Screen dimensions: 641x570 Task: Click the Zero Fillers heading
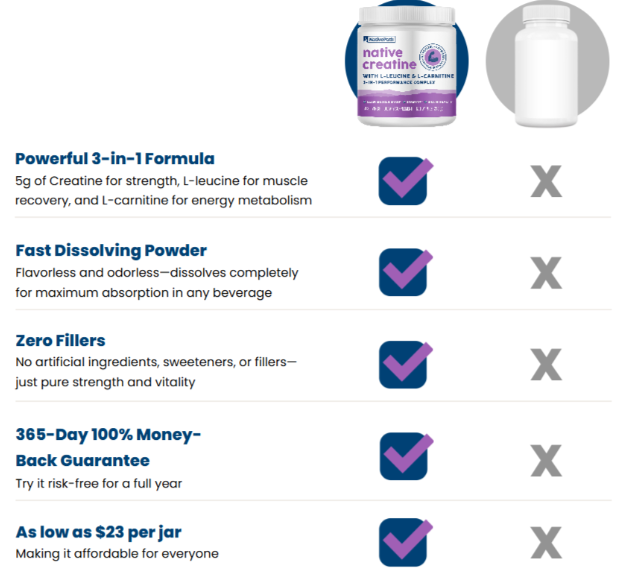[x=60, y=341]
